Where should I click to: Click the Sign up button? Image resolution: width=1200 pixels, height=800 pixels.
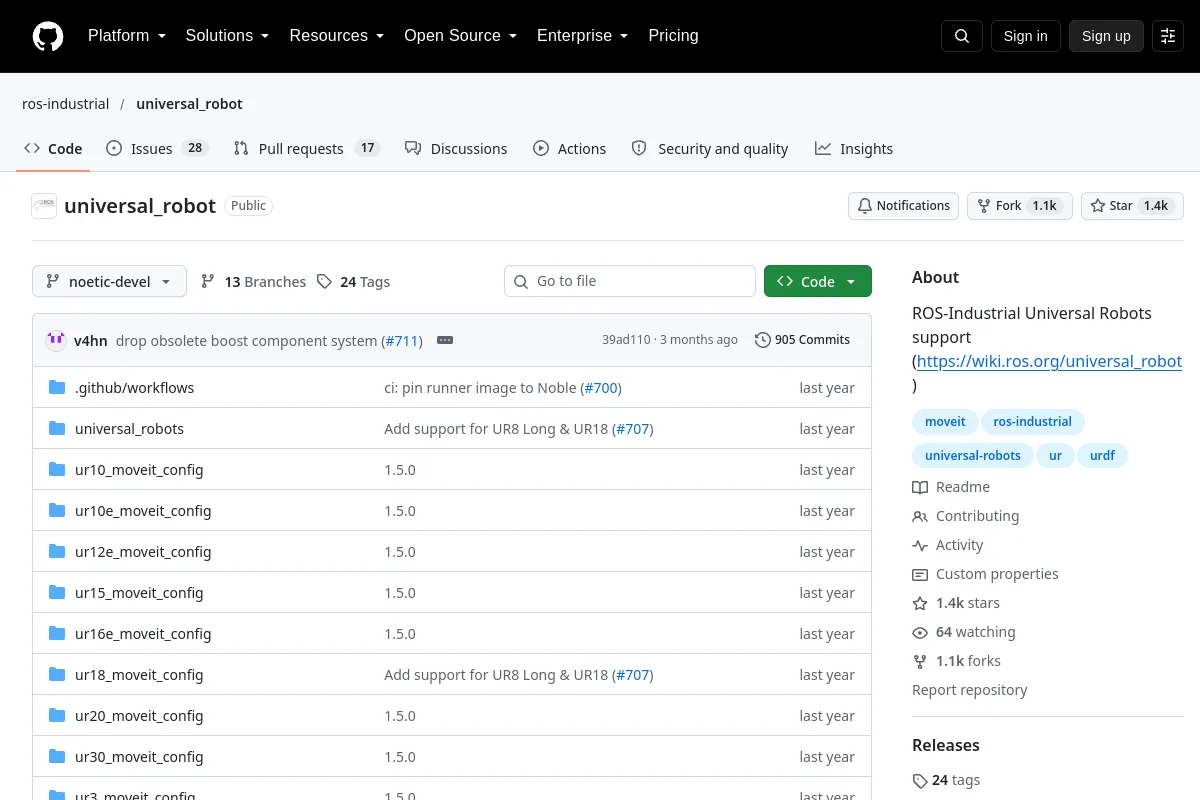click(1106, 36)
